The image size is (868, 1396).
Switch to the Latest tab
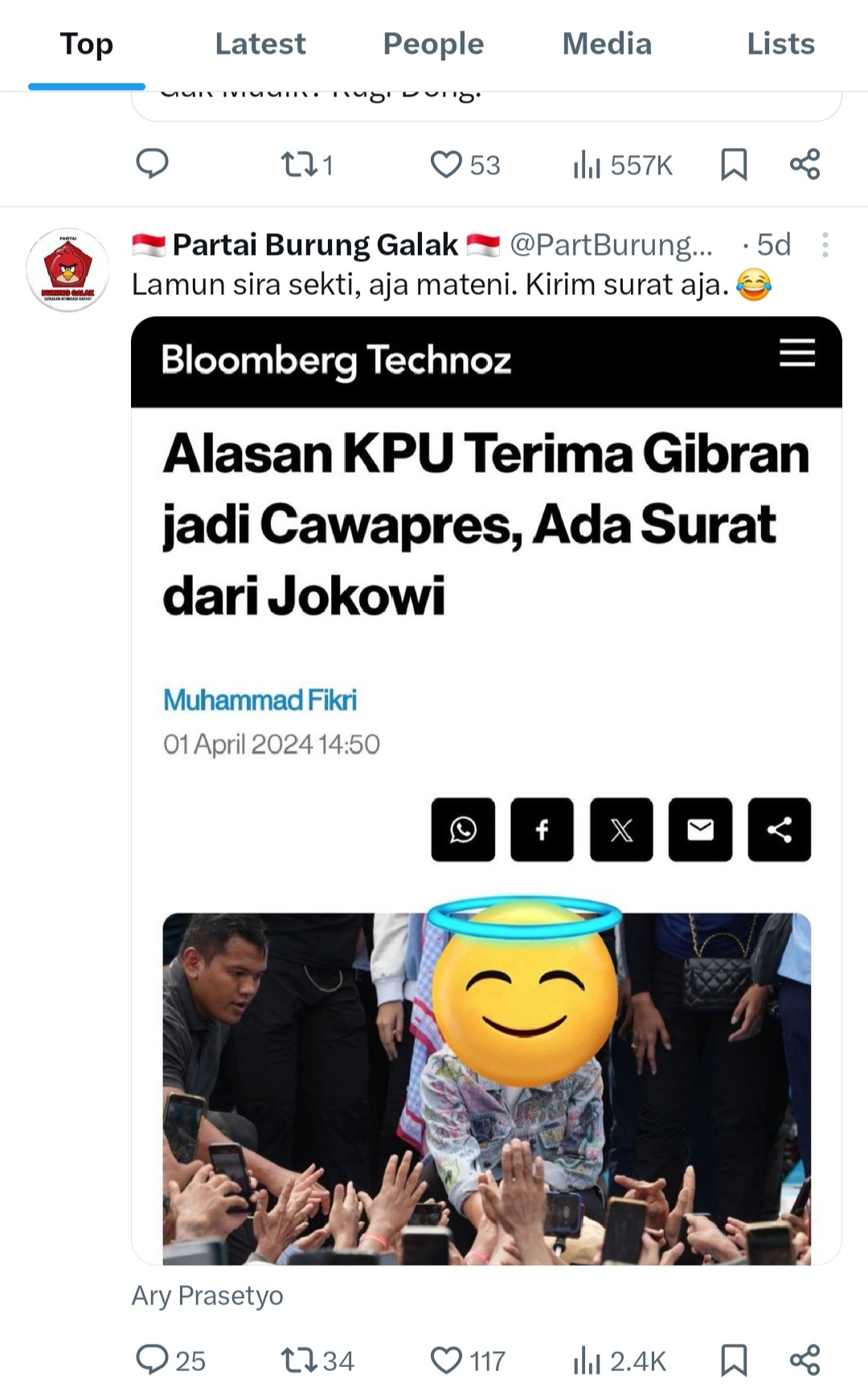[260, 43]
